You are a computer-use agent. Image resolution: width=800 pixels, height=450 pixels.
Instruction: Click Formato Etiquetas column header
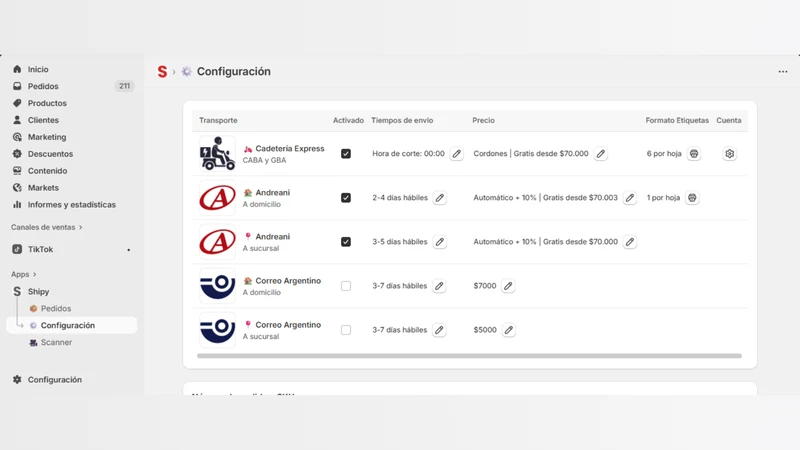click(x=677, y=120)
